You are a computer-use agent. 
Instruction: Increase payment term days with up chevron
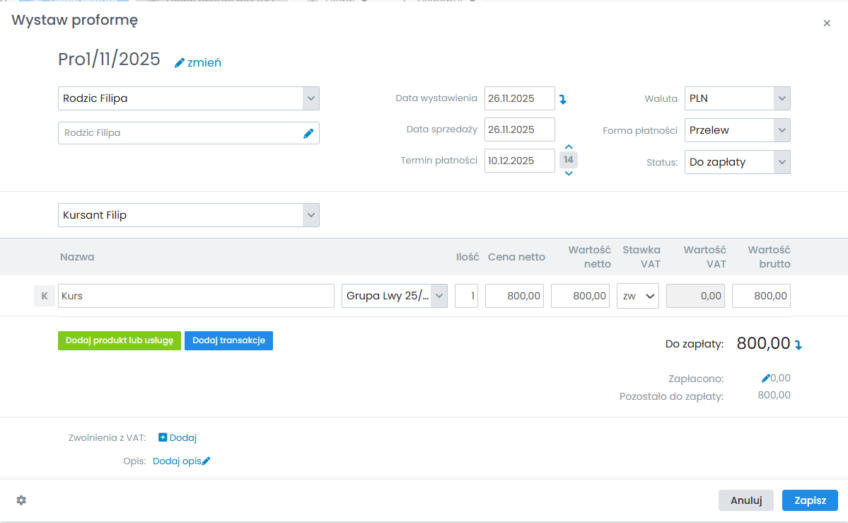(568, 146)
